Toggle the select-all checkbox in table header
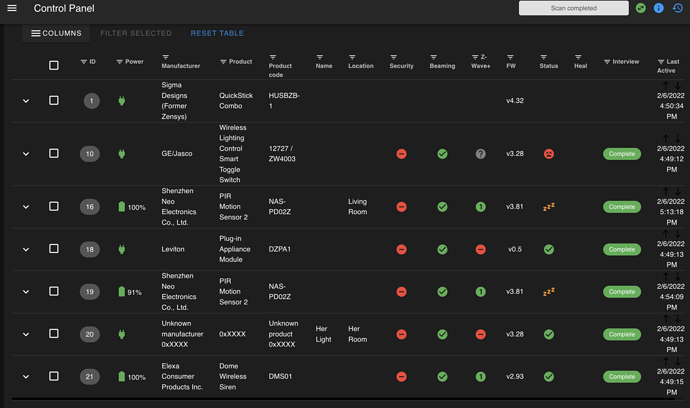690x408 pixels. coord(54,66)
